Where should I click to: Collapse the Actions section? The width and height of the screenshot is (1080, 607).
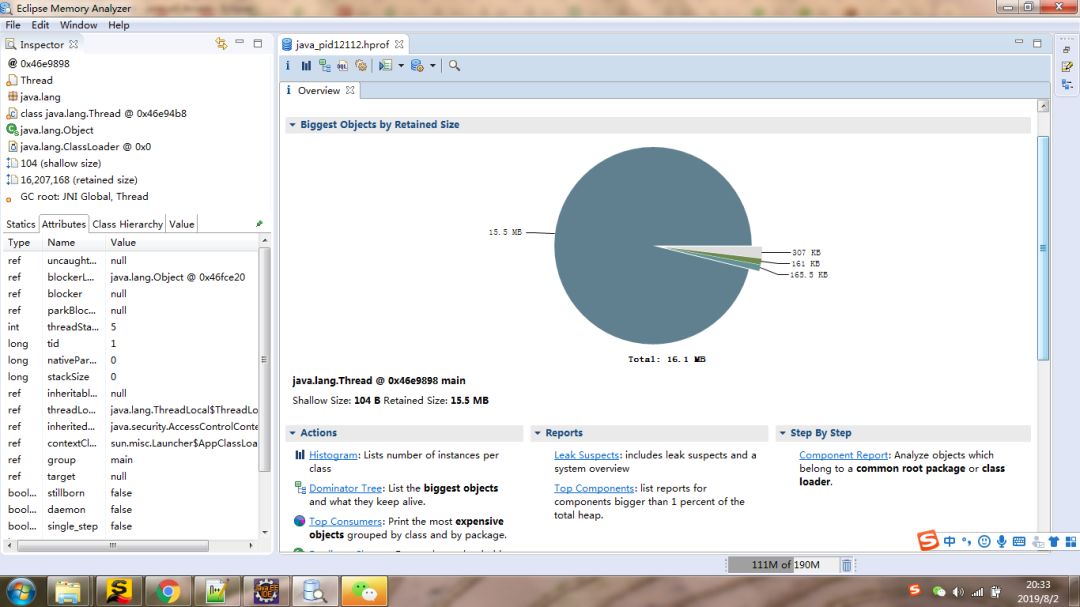[x=293, y=433]
